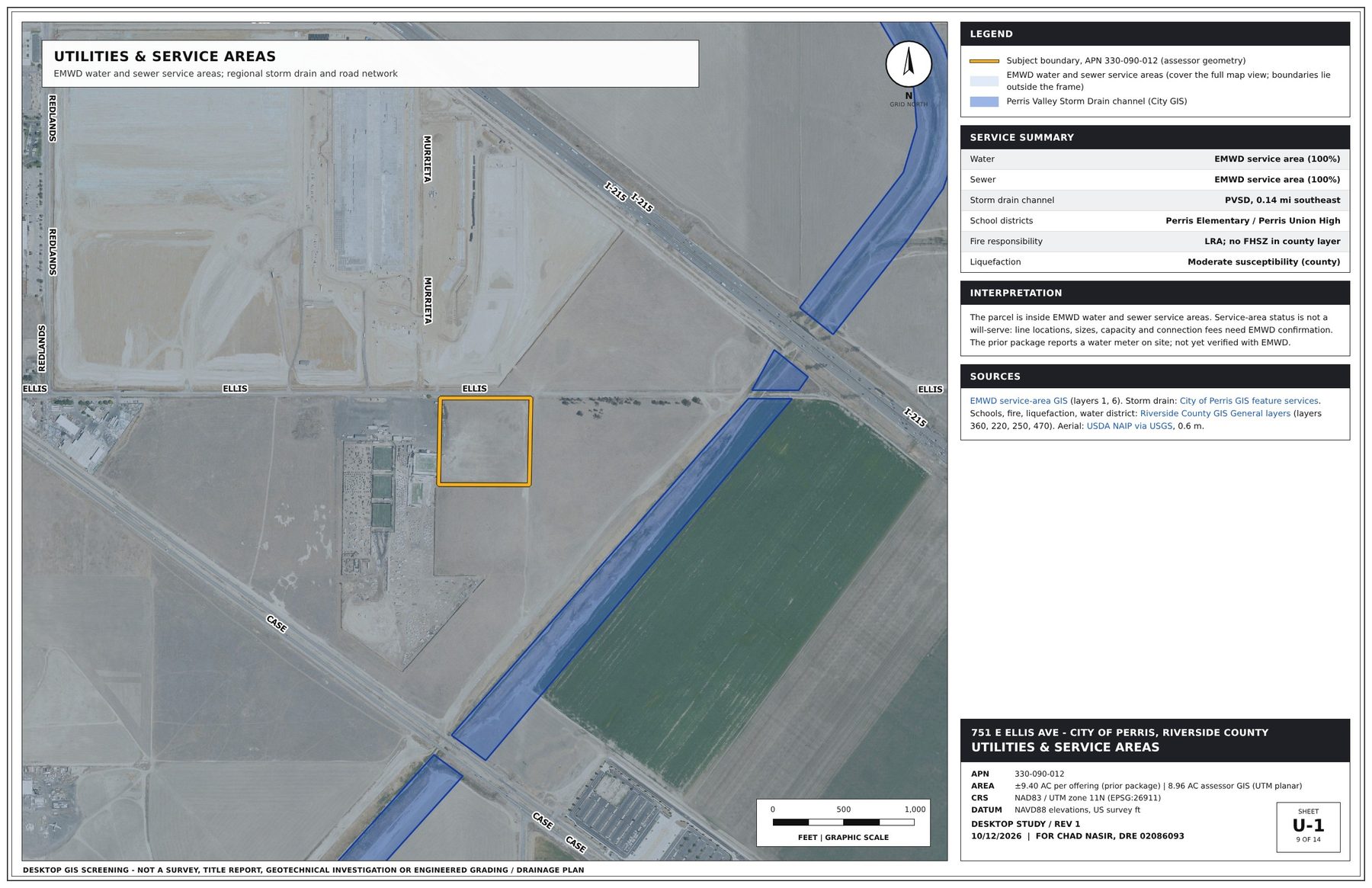1372x888 pixels.
Task: Click 'Perris Elementary / Perris Union High' value
Action: pos(1252,221)
